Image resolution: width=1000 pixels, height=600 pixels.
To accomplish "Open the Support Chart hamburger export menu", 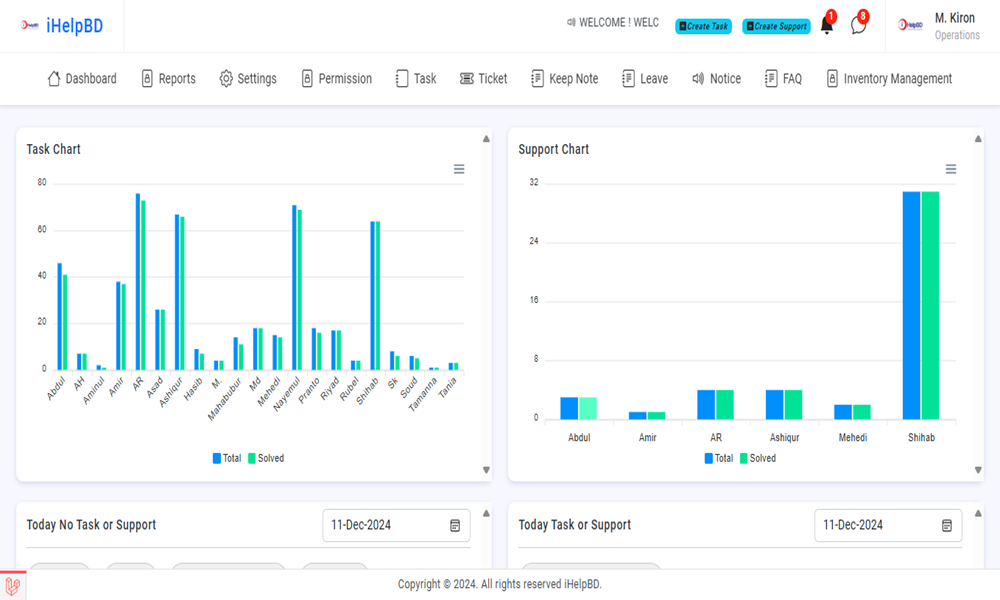I will (x=950, y=169).
